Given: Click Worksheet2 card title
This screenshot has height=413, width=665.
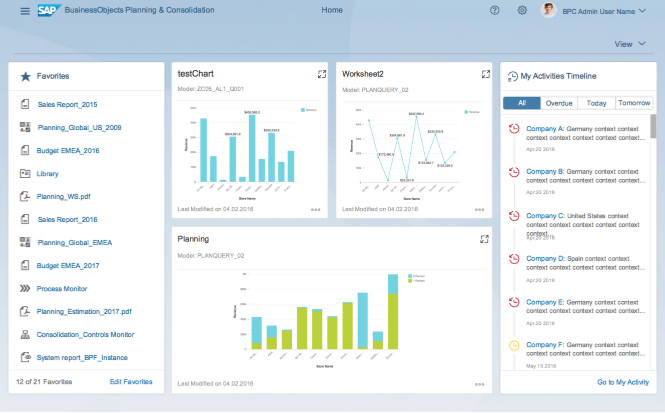Looking at the screenshot, I should coord(363,74).
